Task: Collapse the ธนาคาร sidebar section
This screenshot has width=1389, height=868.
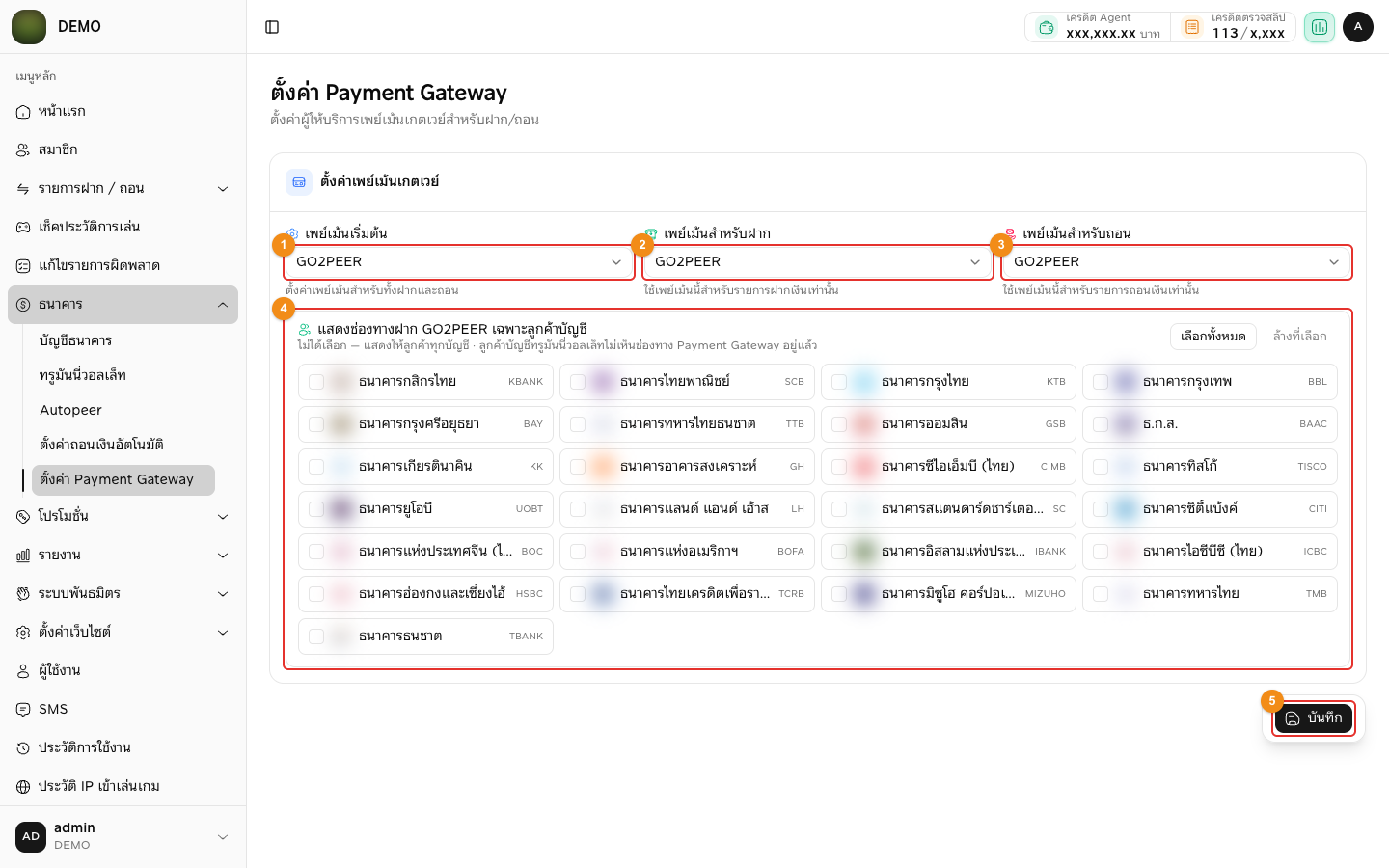Action: click(x=123, y=305)
